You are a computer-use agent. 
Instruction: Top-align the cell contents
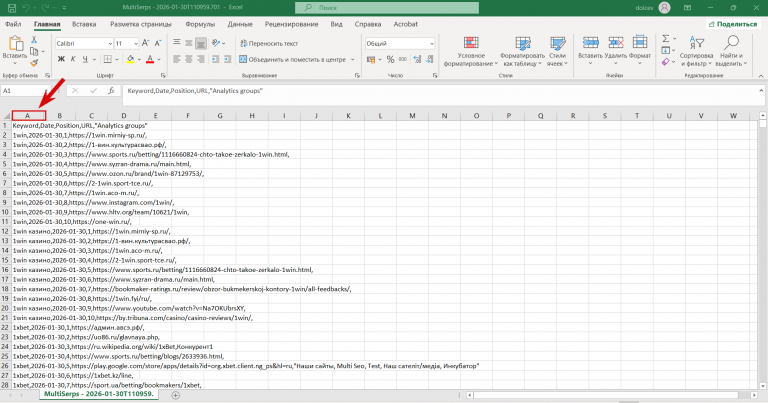pos(177,43)
